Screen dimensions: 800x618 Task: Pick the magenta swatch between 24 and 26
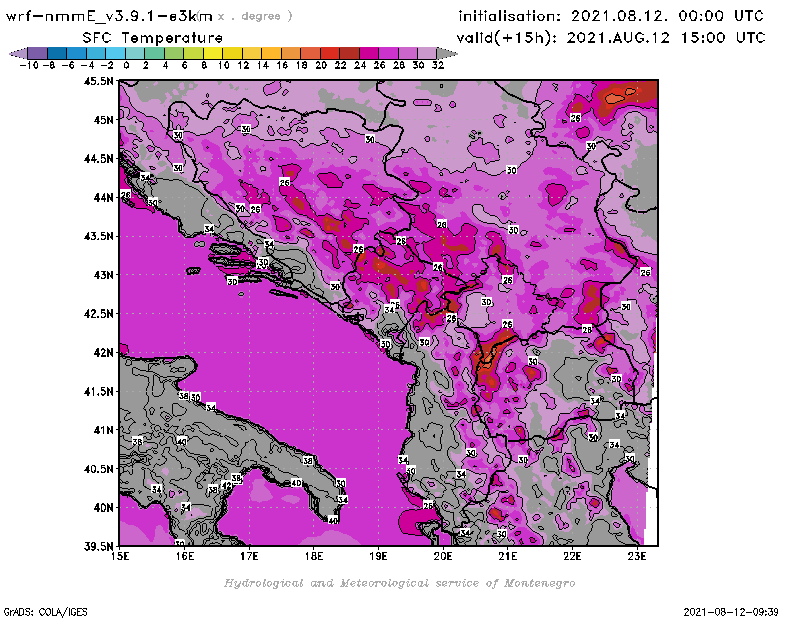pos(368,53)
